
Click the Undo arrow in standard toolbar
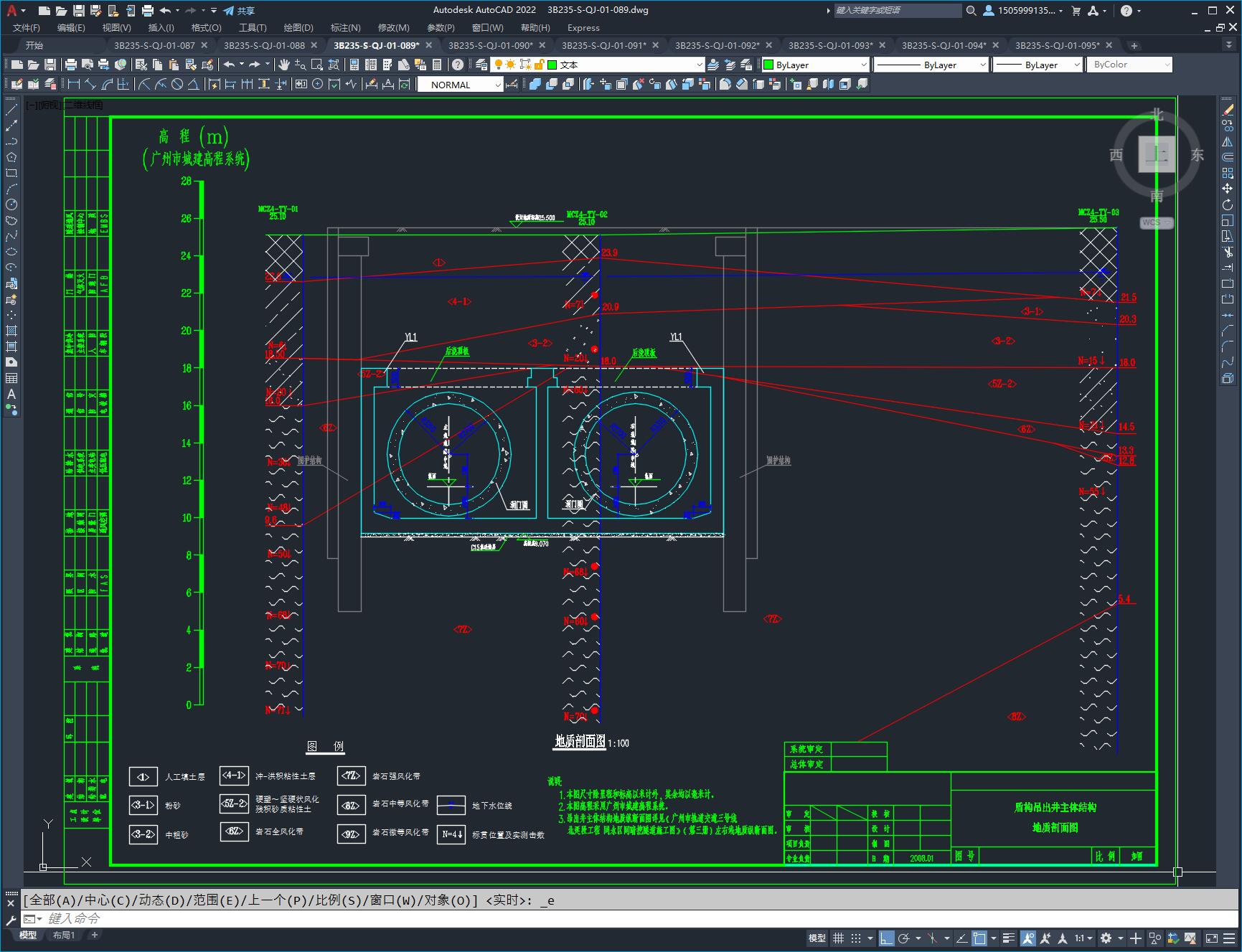pyautogui.click(x=229, y=65)
